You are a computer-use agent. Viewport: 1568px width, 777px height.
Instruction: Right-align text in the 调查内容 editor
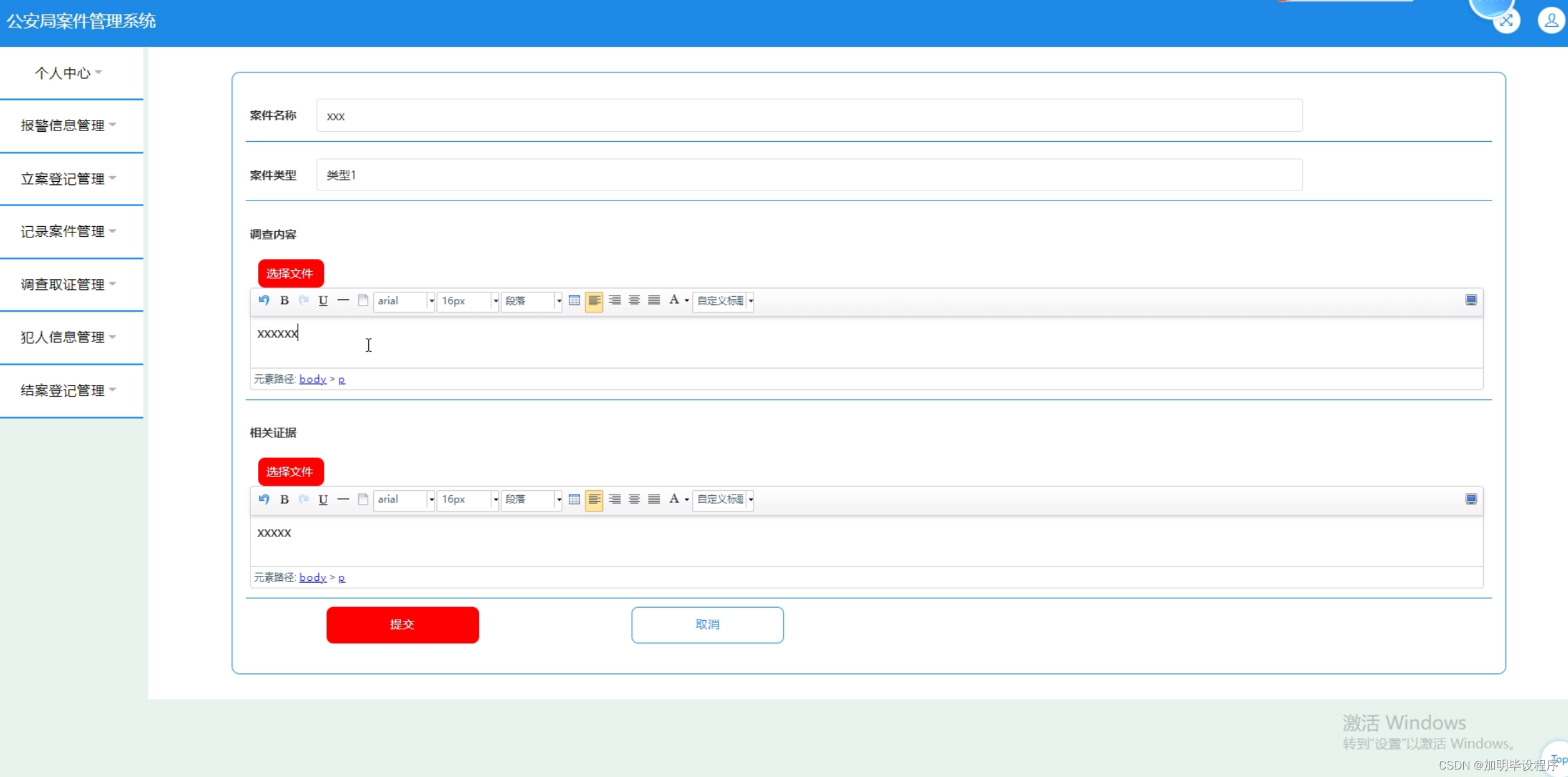click(614, 300)
